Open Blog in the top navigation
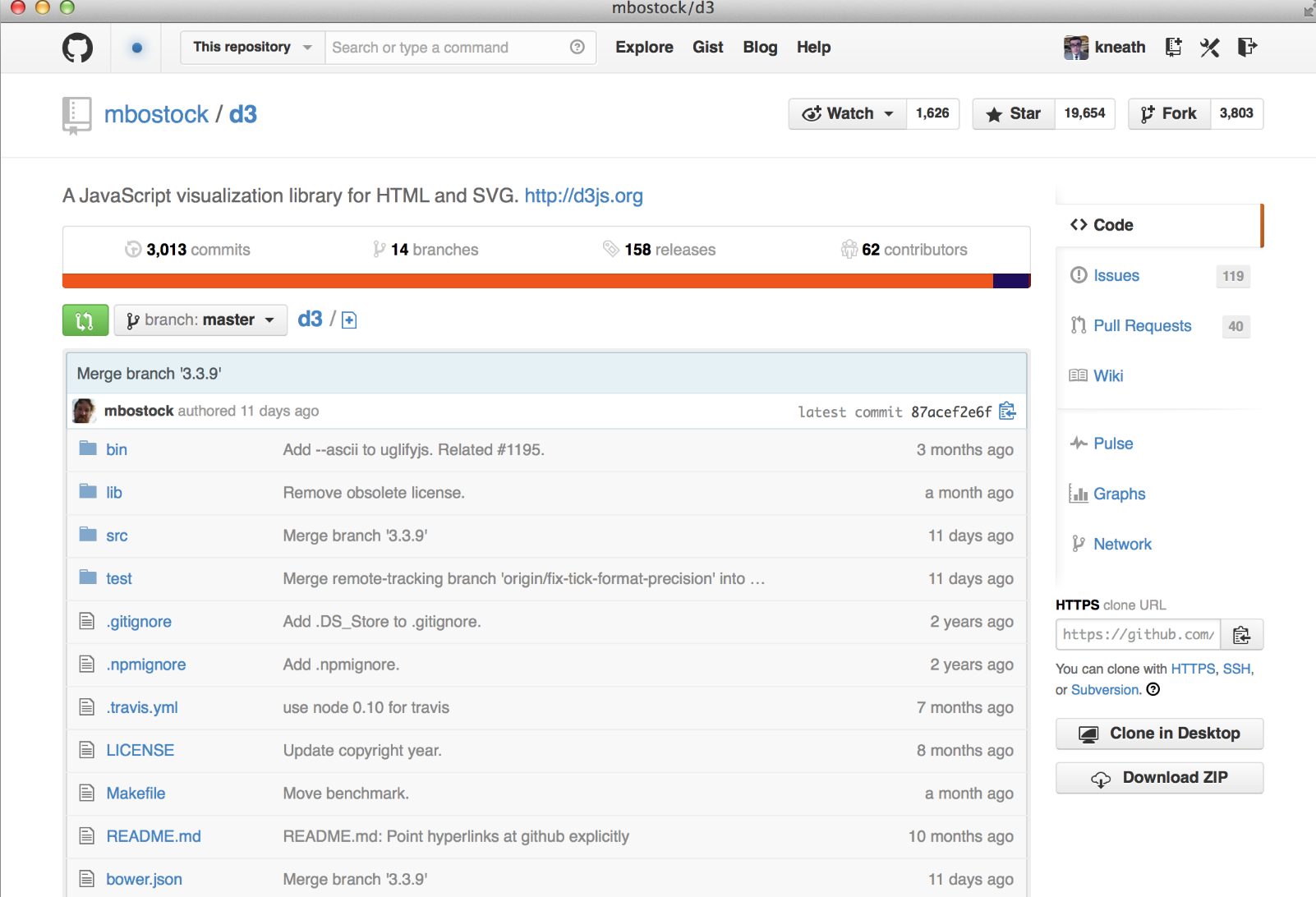Viewport: 1316px width, 897px height. pos(761,48)
